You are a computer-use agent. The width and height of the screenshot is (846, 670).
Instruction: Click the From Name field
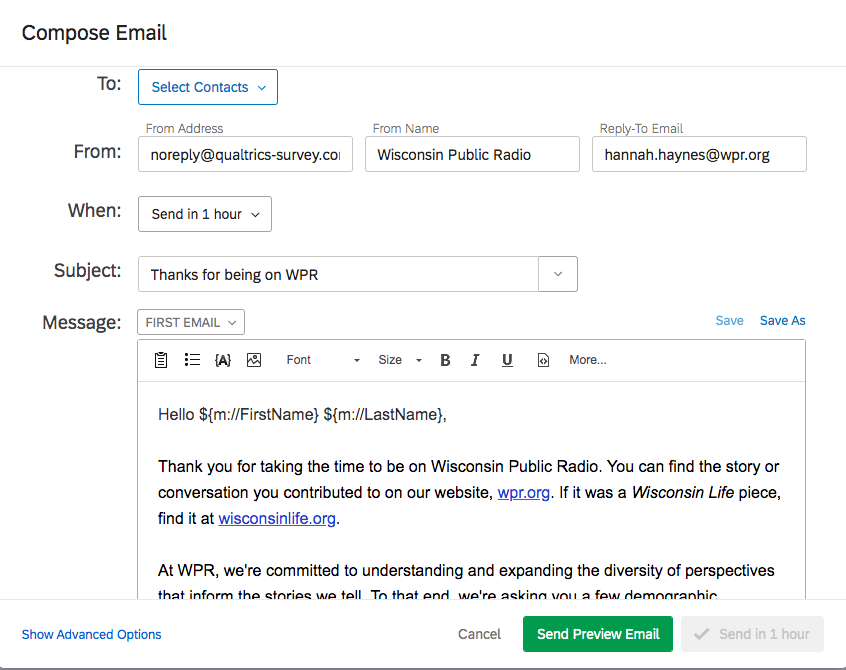[472, 154]
